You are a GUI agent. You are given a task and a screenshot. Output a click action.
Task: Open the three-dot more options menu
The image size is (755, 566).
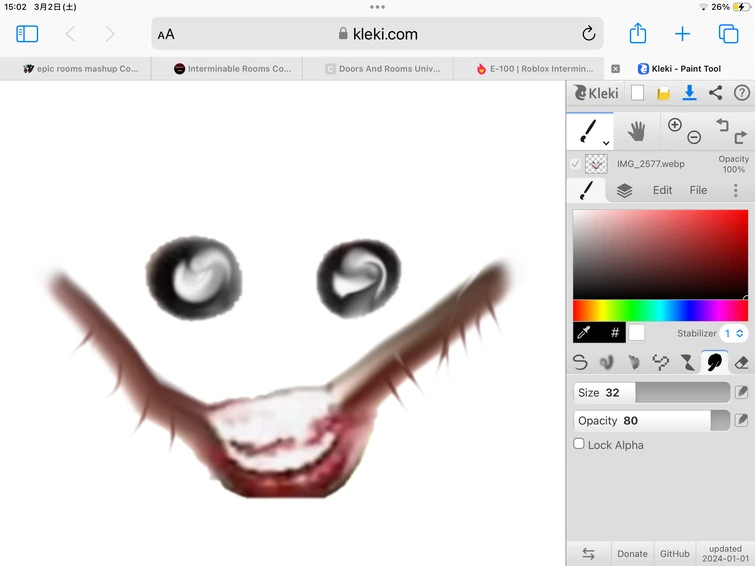tap(735, 190)
